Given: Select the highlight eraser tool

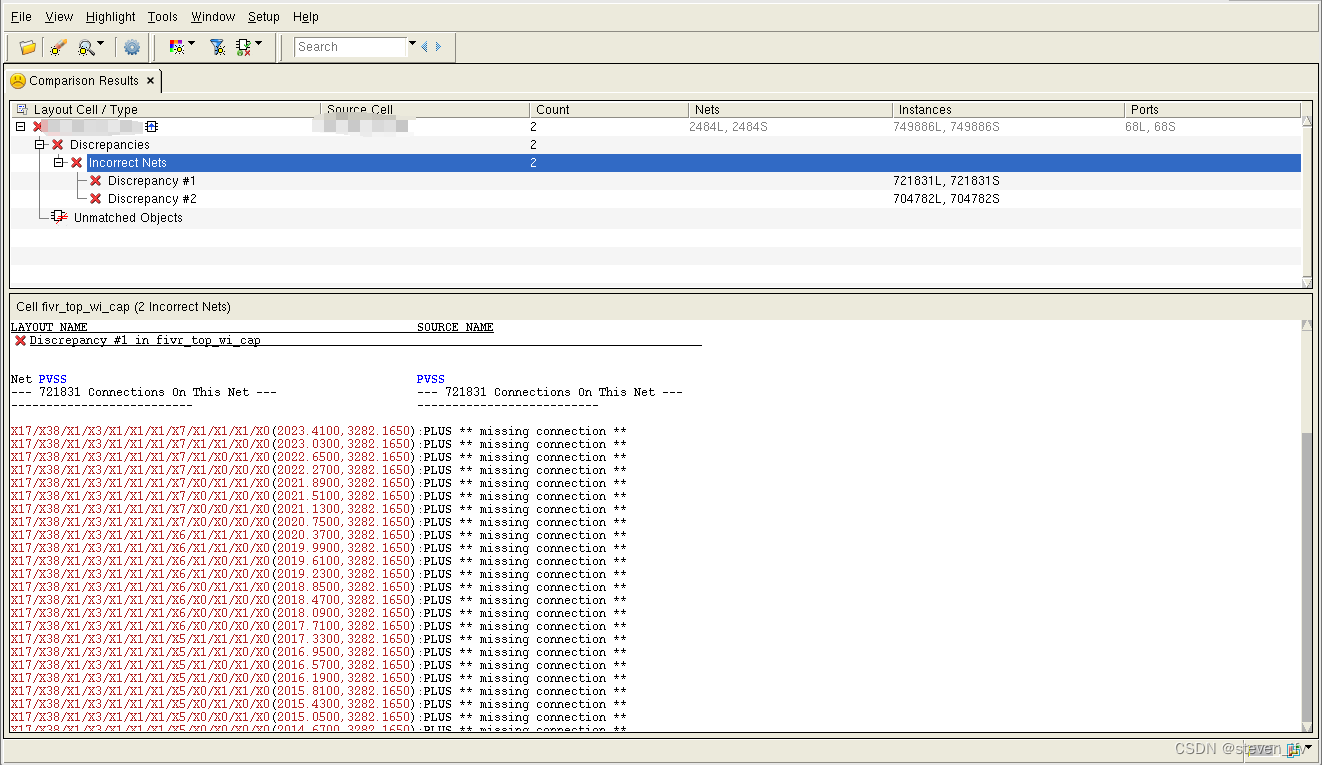Looking at the screenshot, I should pos(58,47).
